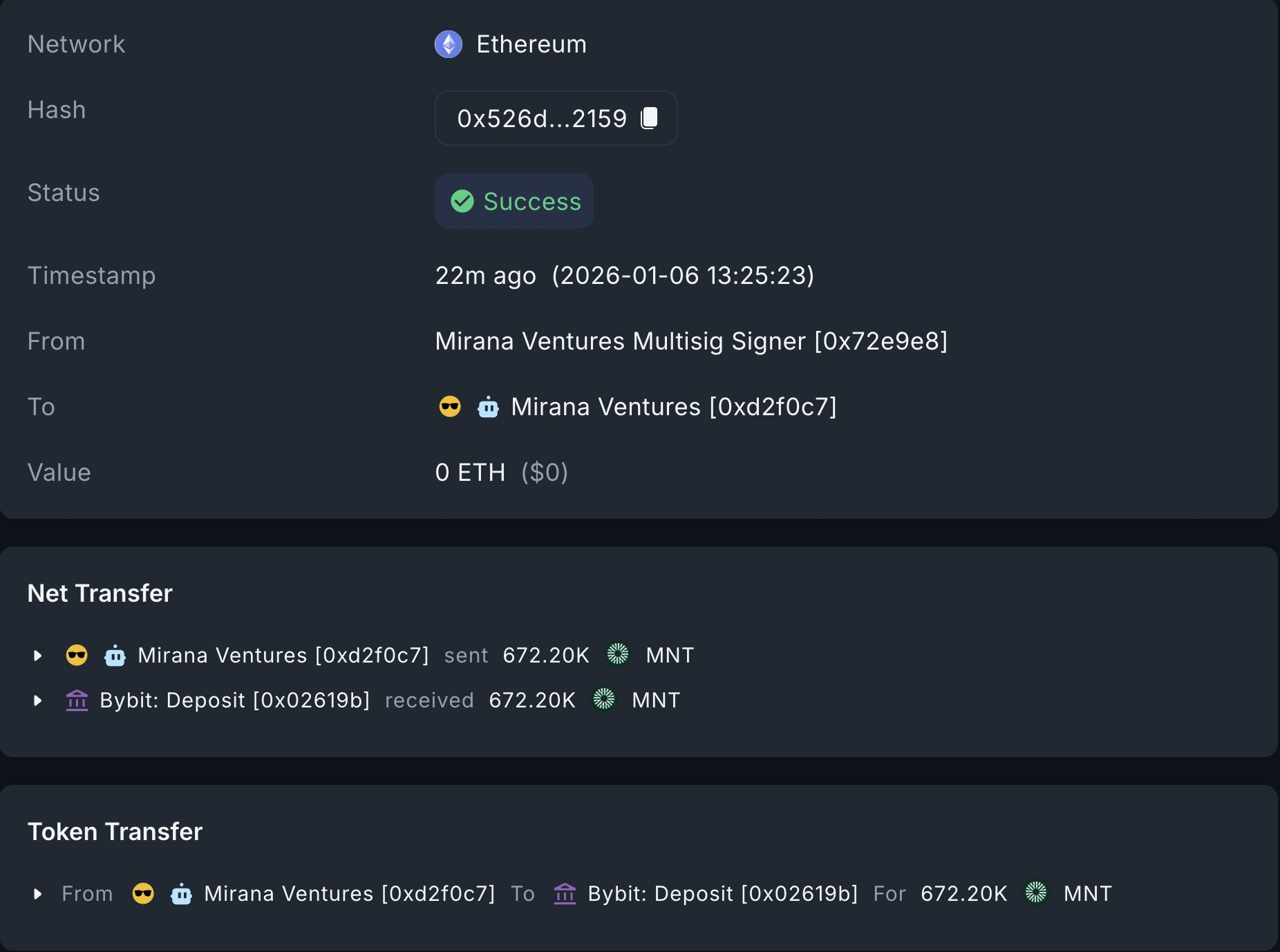Image resolution: width=1280 pixels, height=952 pixels.
Task: Click the MNT token icon in sent row
Action: 618,654
